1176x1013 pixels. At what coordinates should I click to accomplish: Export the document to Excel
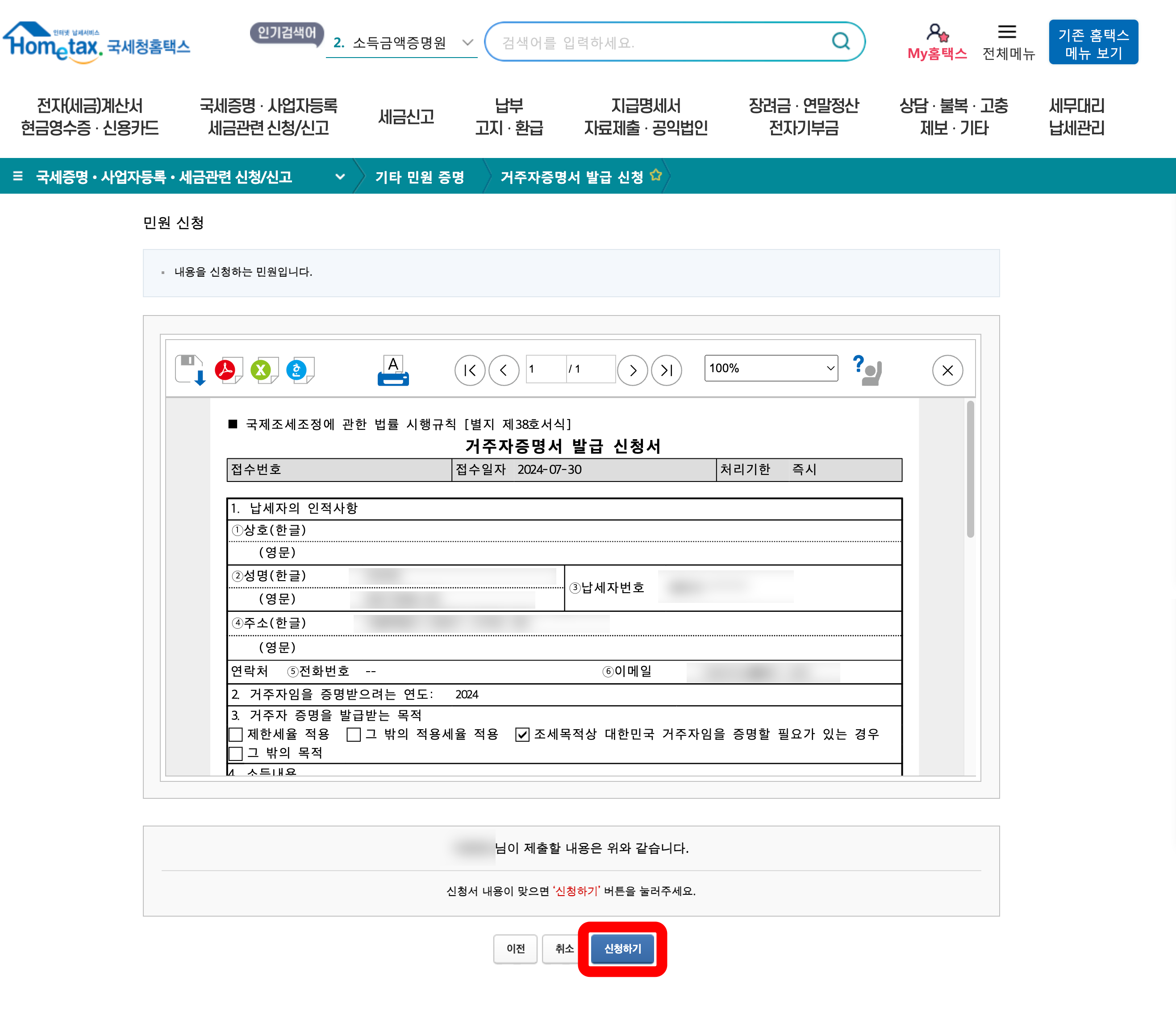[264, 370]
